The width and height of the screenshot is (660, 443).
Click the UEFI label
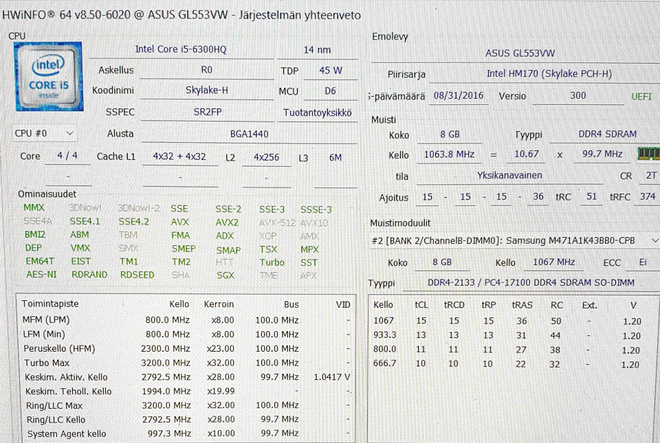pos(641,96)
